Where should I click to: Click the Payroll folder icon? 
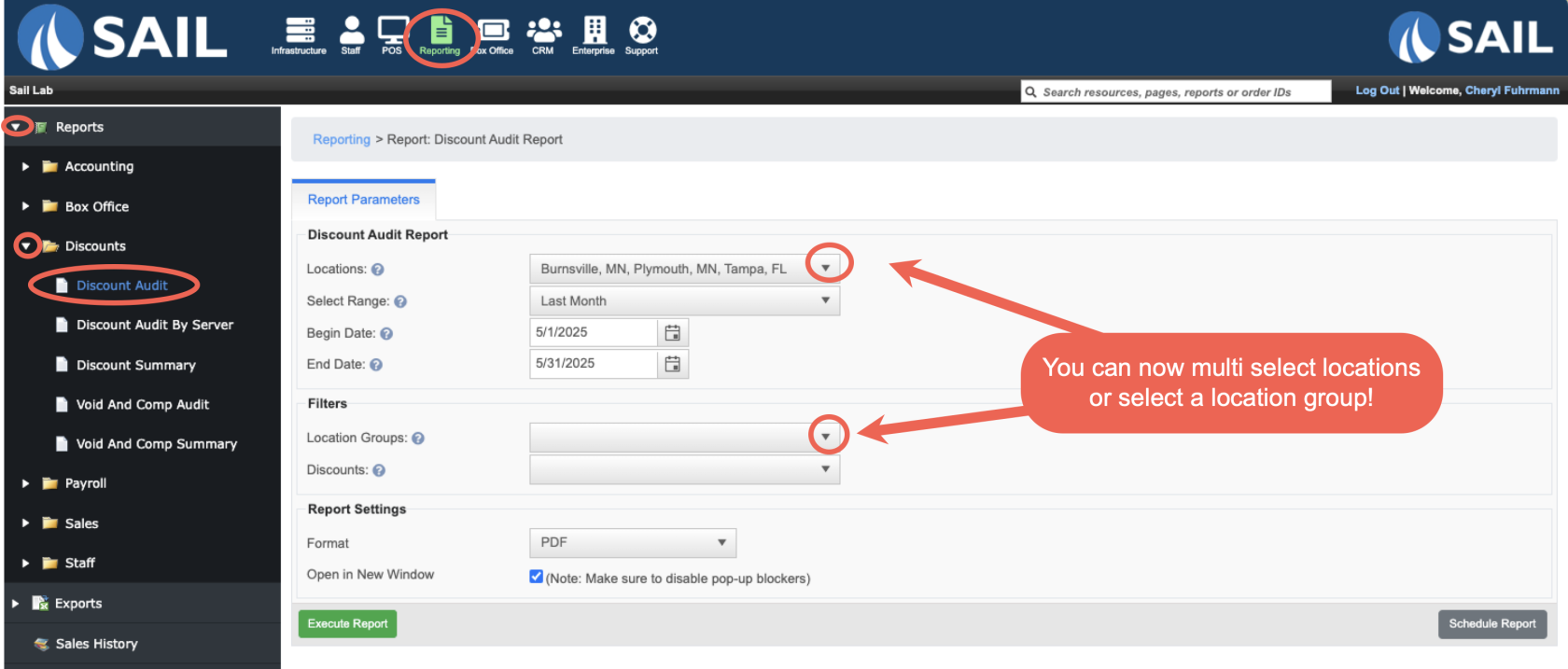tap(50, 483)
